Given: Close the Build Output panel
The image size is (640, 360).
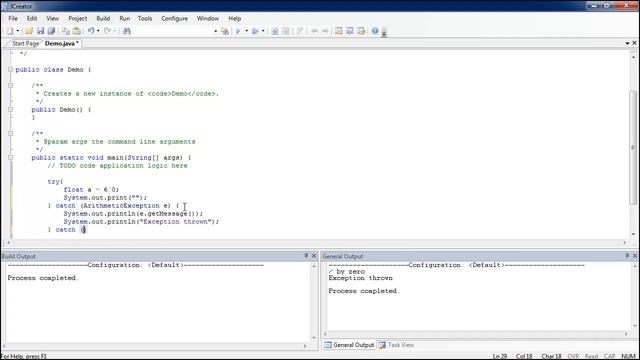Looking at the screenshot, I should (x=314, y=256).
